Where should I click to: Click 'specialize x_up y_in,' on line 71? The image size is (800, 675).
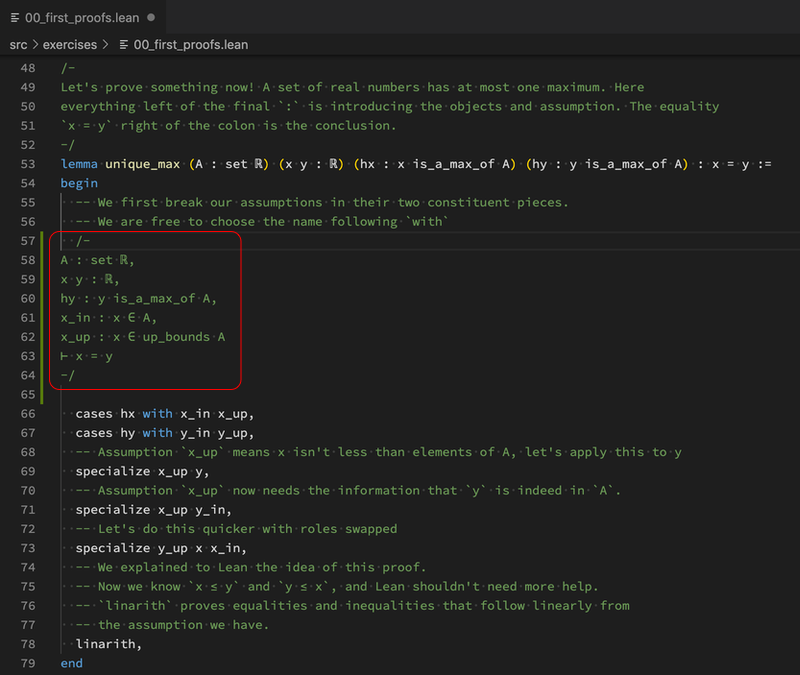tap(154, 510)
